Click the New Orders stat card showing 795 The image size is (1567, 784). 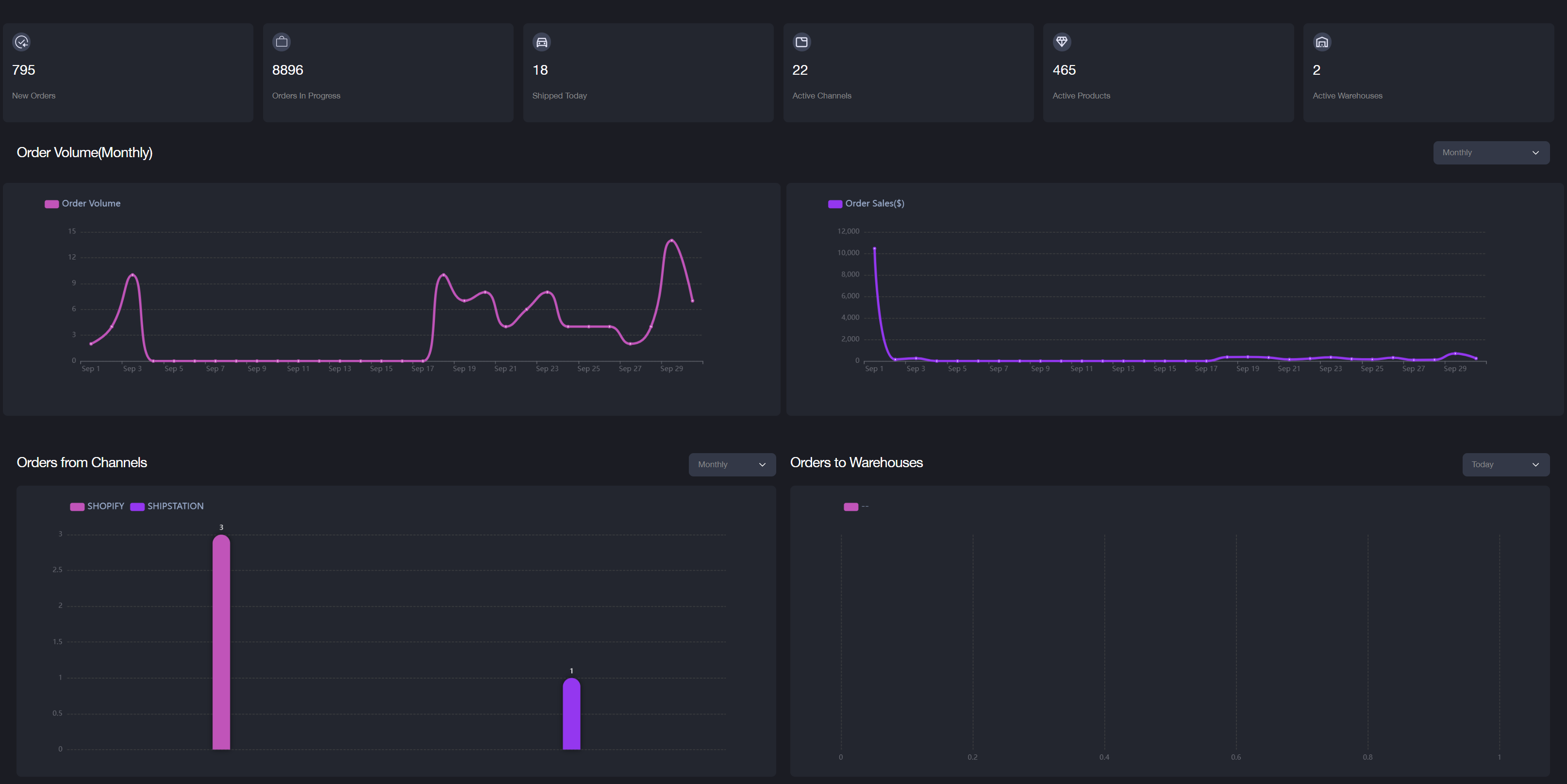(128, 72)
